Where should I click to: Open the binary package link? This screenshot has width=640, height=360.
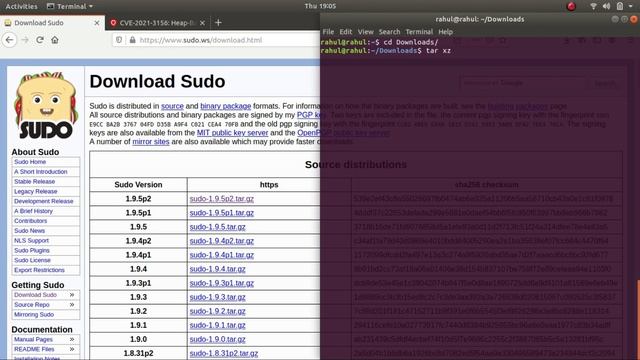click(x=225, y=106)
